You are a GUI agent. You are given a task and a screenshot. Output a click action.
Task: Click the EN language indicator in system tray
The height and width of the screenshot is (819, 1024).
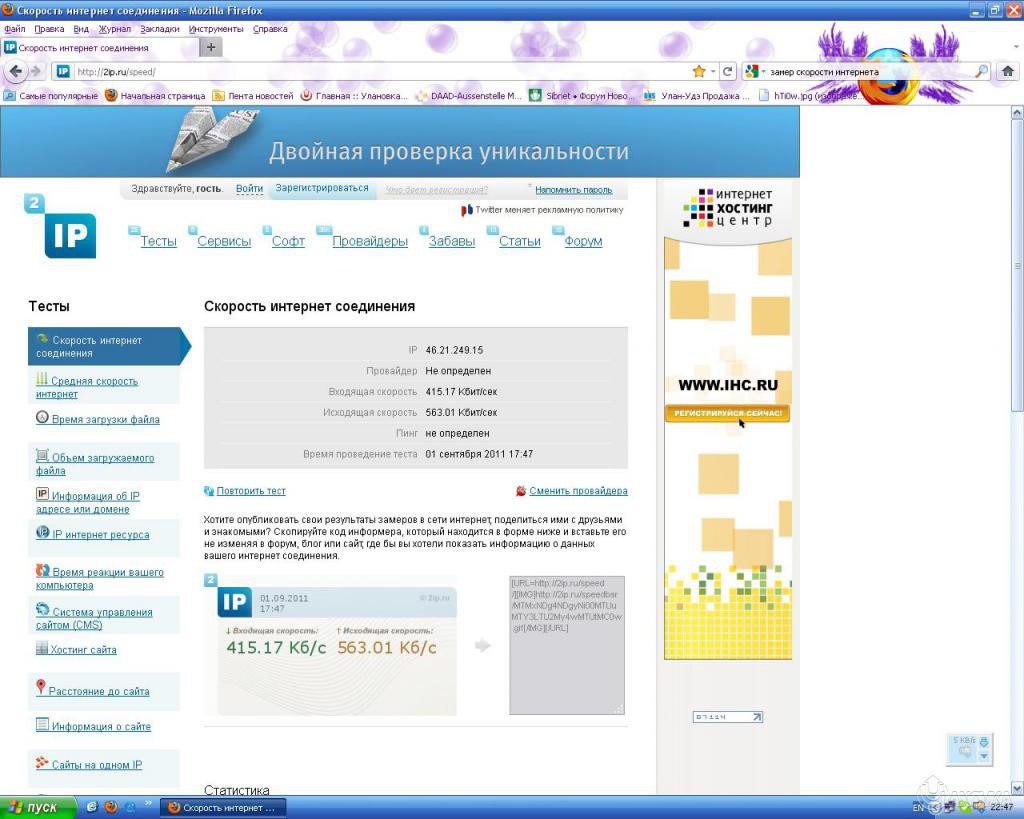point(917,807)
